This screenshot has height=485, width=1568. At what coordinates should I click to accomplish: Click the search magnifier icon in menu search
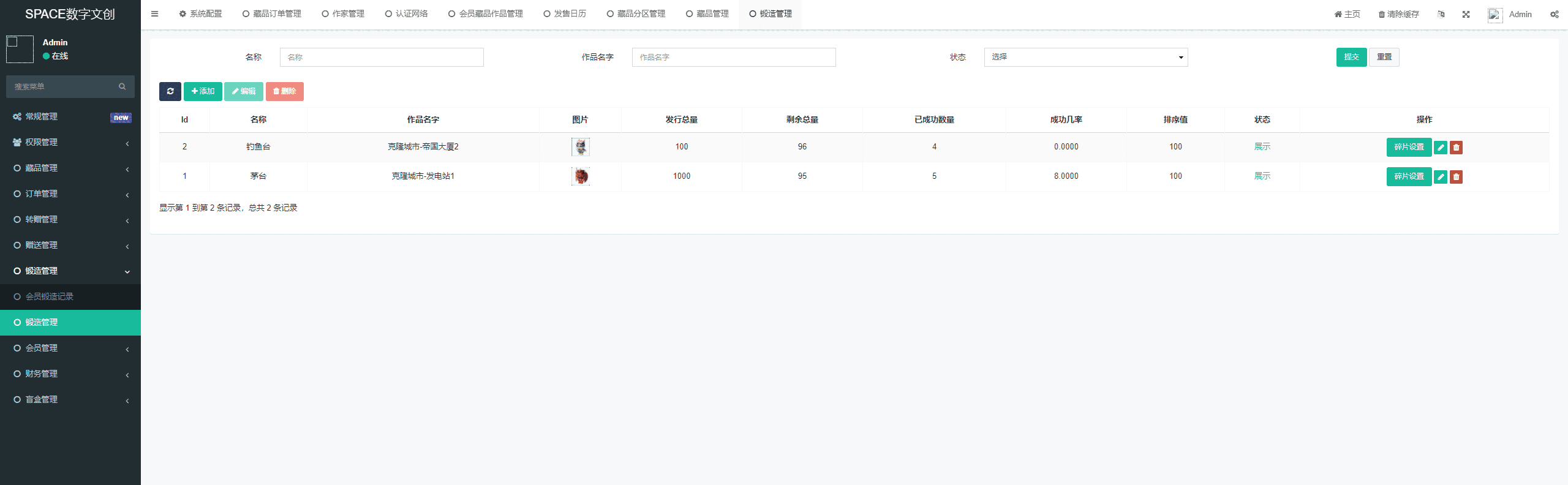tap(123, 86)
